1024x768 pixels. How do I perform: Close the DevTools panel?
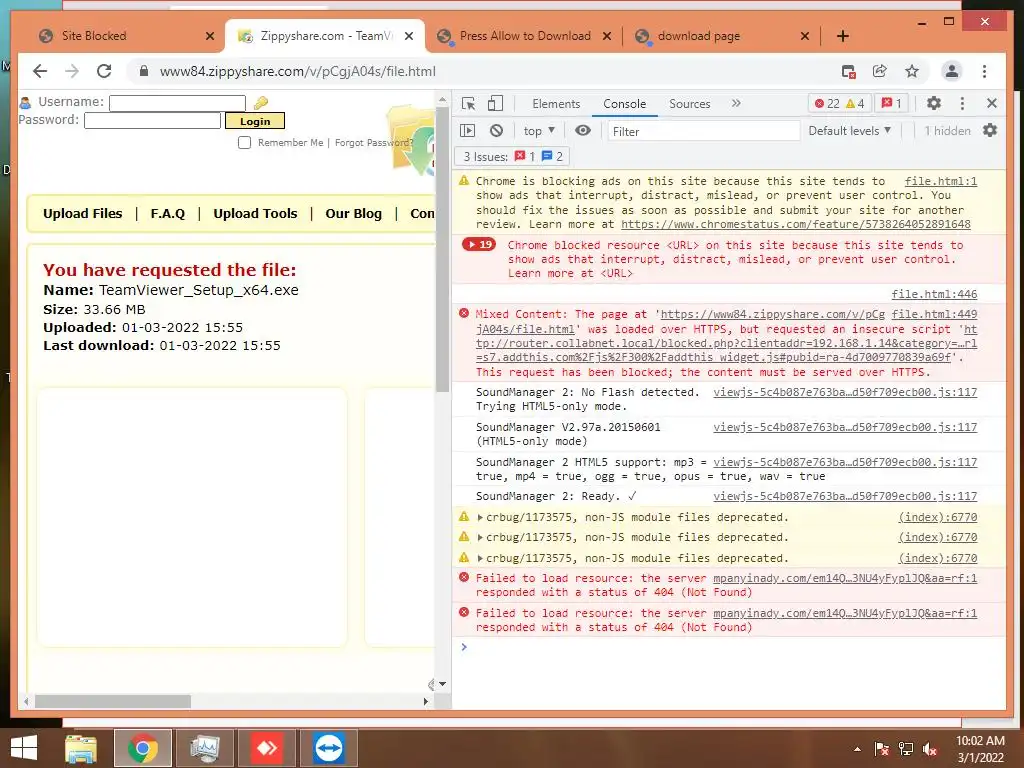(991, 103)
